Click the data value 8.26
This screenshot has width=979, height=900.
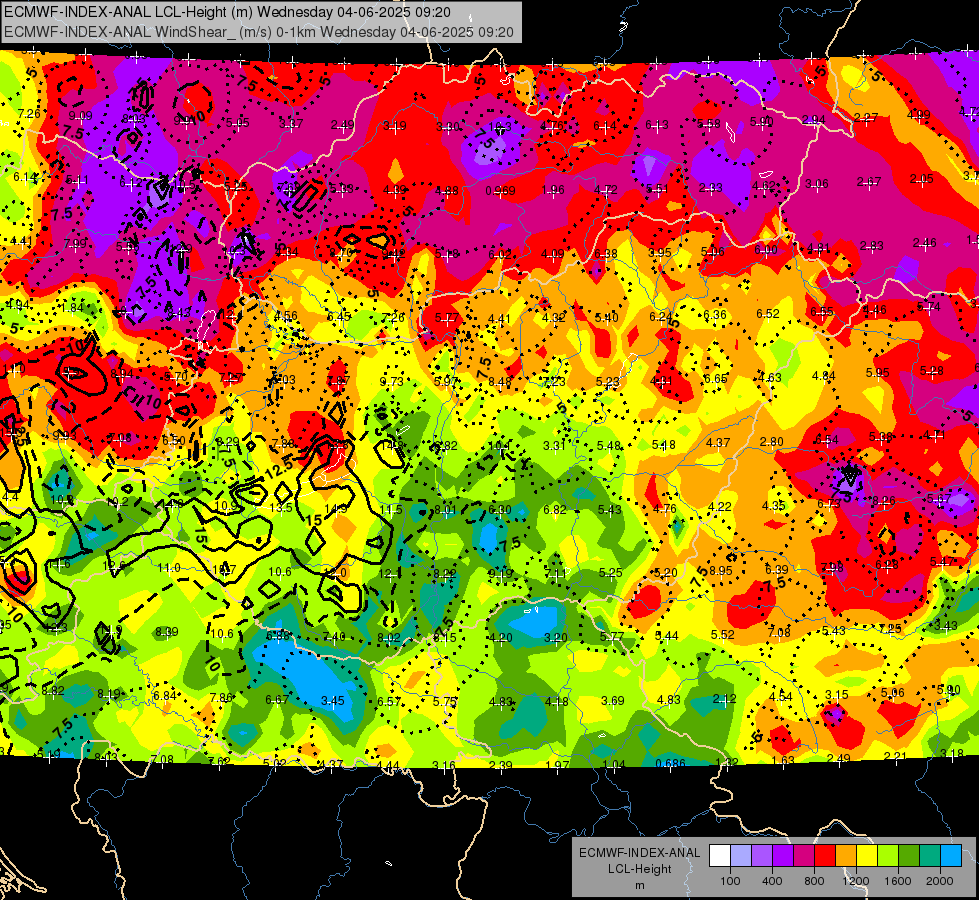pos(883,500)
